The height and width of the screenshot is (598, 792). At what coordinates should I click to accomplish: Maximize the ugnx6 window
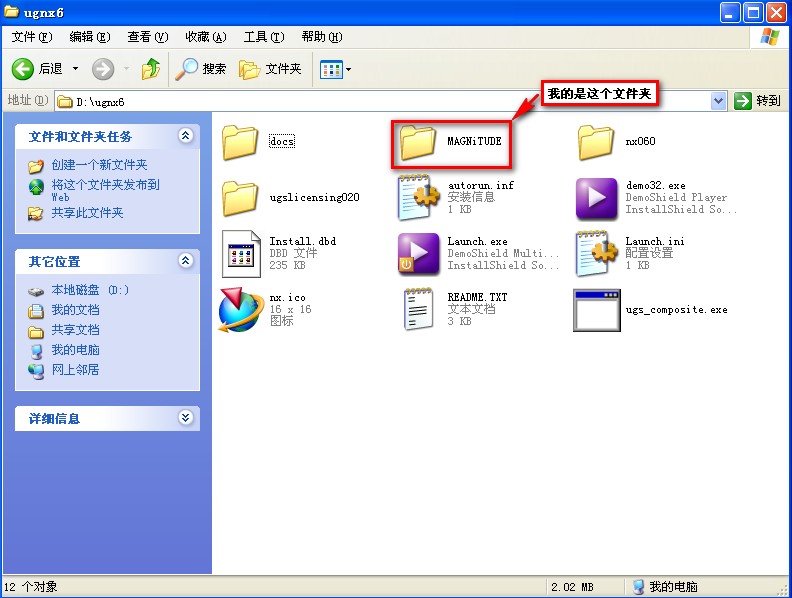click(x=753, y=13)
